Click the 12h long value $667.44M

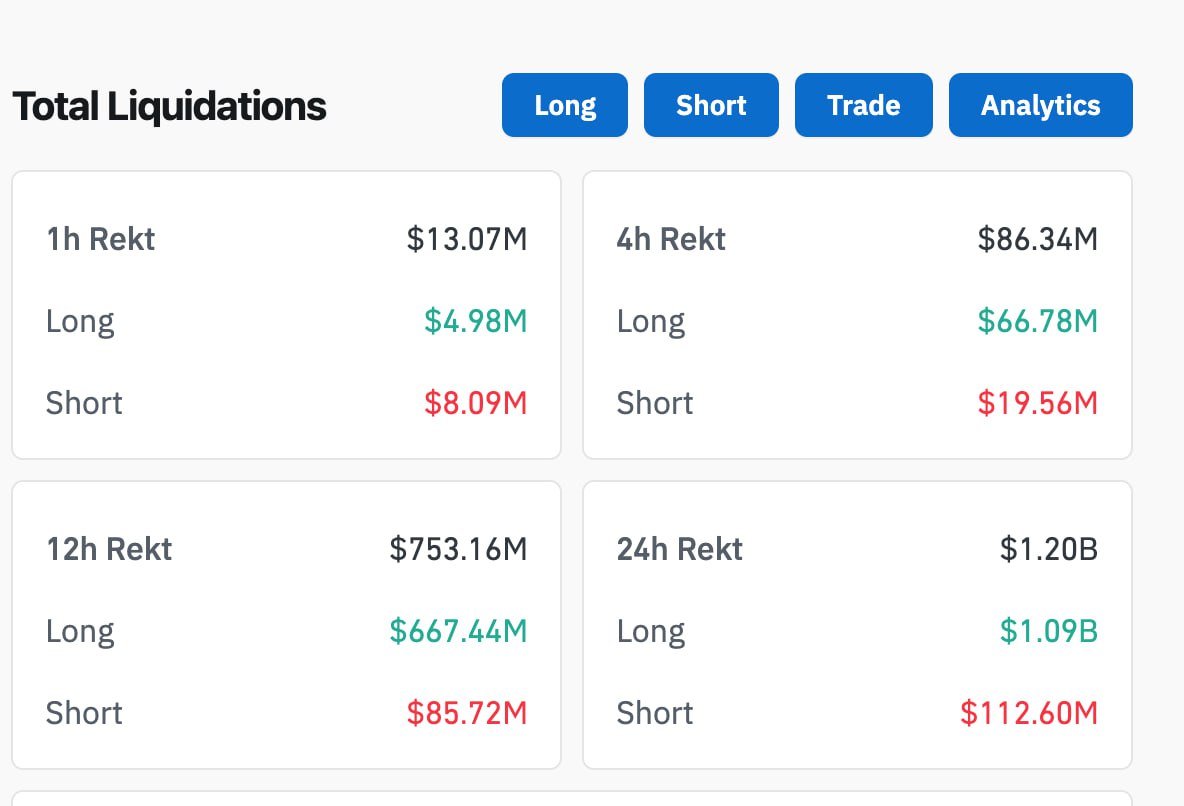click(x=458, y=631)
